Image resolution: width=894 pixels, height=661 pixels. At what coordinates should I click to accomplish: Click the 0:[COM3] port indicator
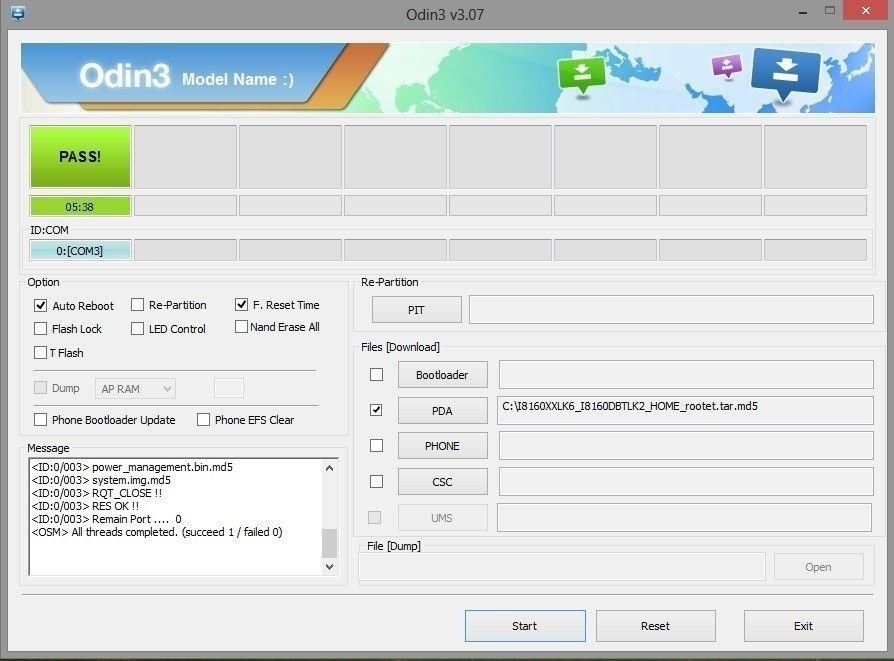[80, 250]
